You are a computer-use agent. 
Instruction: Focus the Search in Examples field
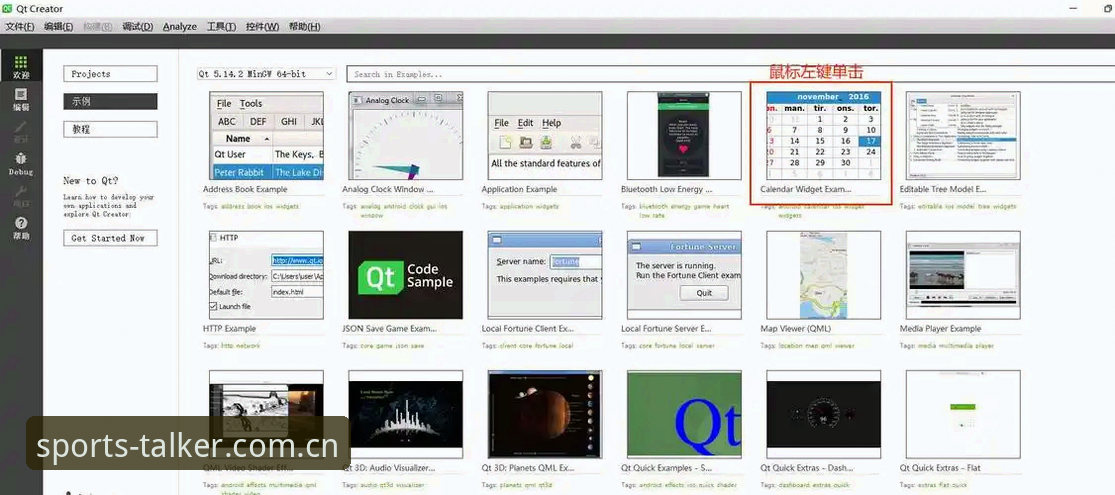coord(730,74)
